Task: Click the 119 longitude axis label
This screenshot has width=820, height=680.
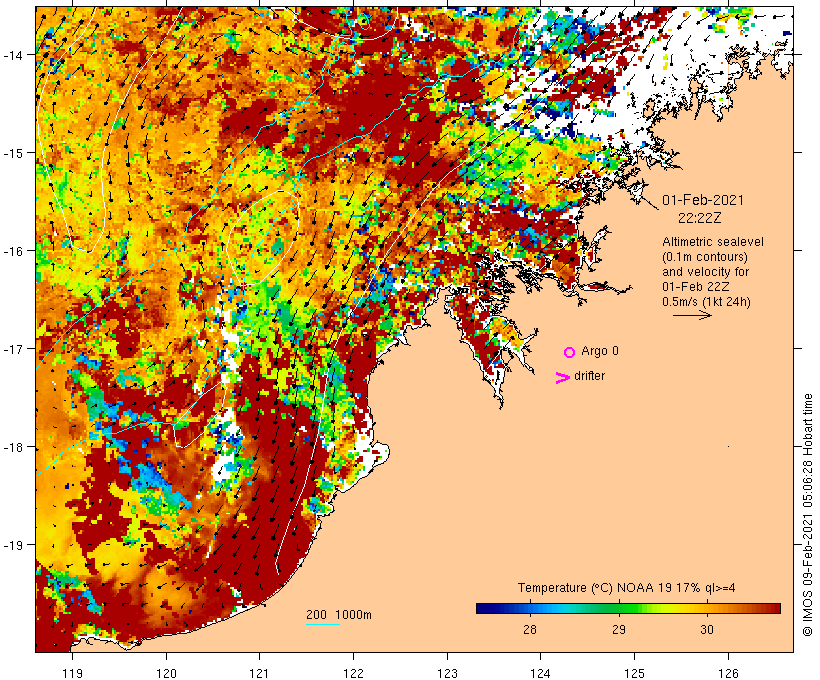Action: point(72,673)
